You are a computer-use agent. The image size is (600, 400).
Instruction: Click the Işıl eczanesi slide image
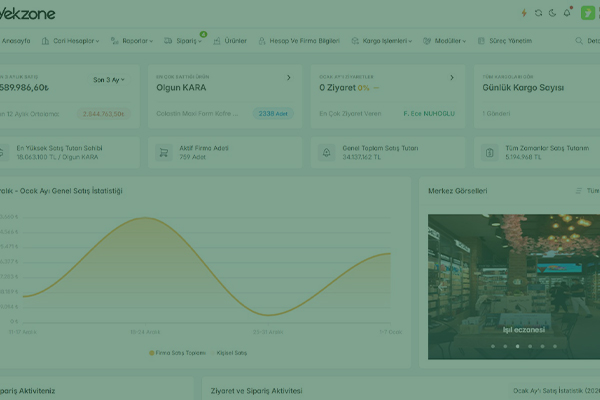pos(514,286)
